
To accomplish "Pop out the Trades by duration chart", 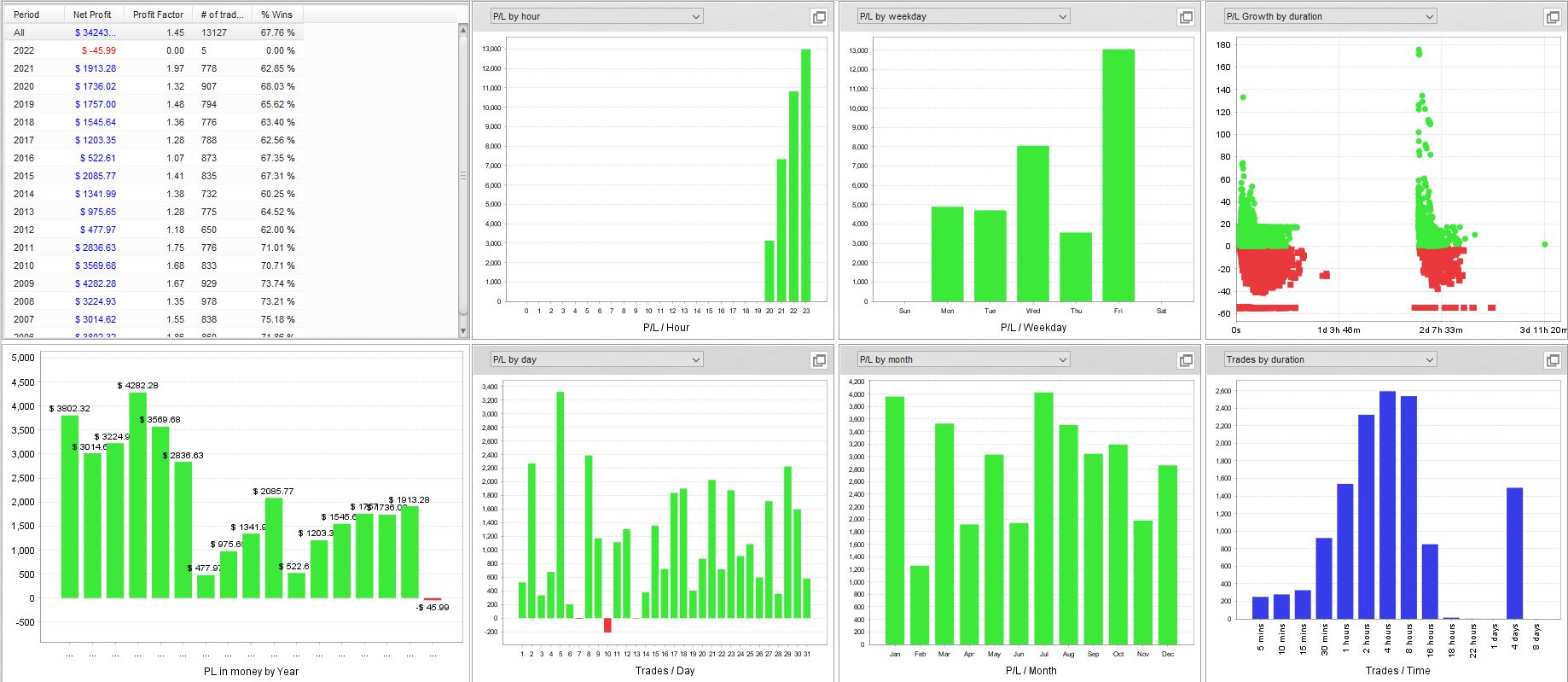I will (1553, 360).
